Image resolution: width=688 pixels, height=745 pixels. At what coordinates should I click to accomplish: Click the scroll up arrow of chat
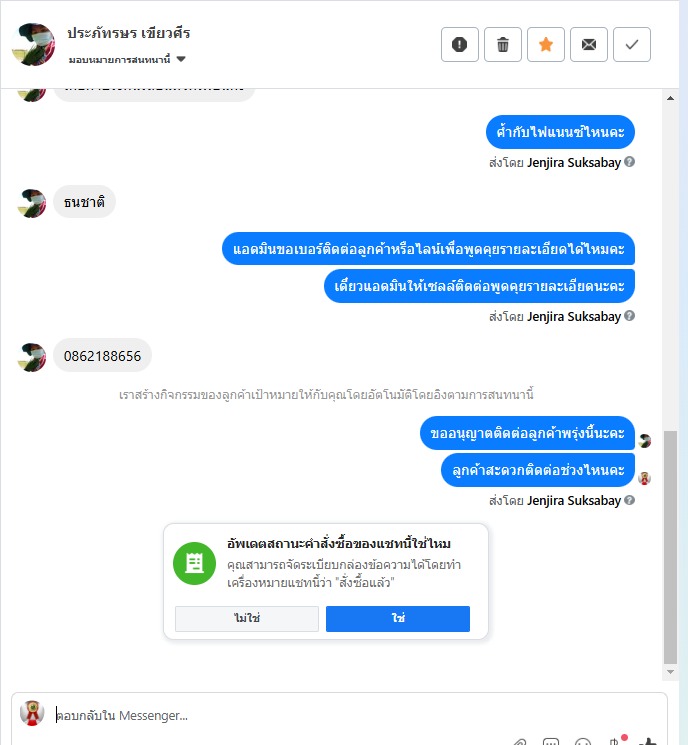670,98
